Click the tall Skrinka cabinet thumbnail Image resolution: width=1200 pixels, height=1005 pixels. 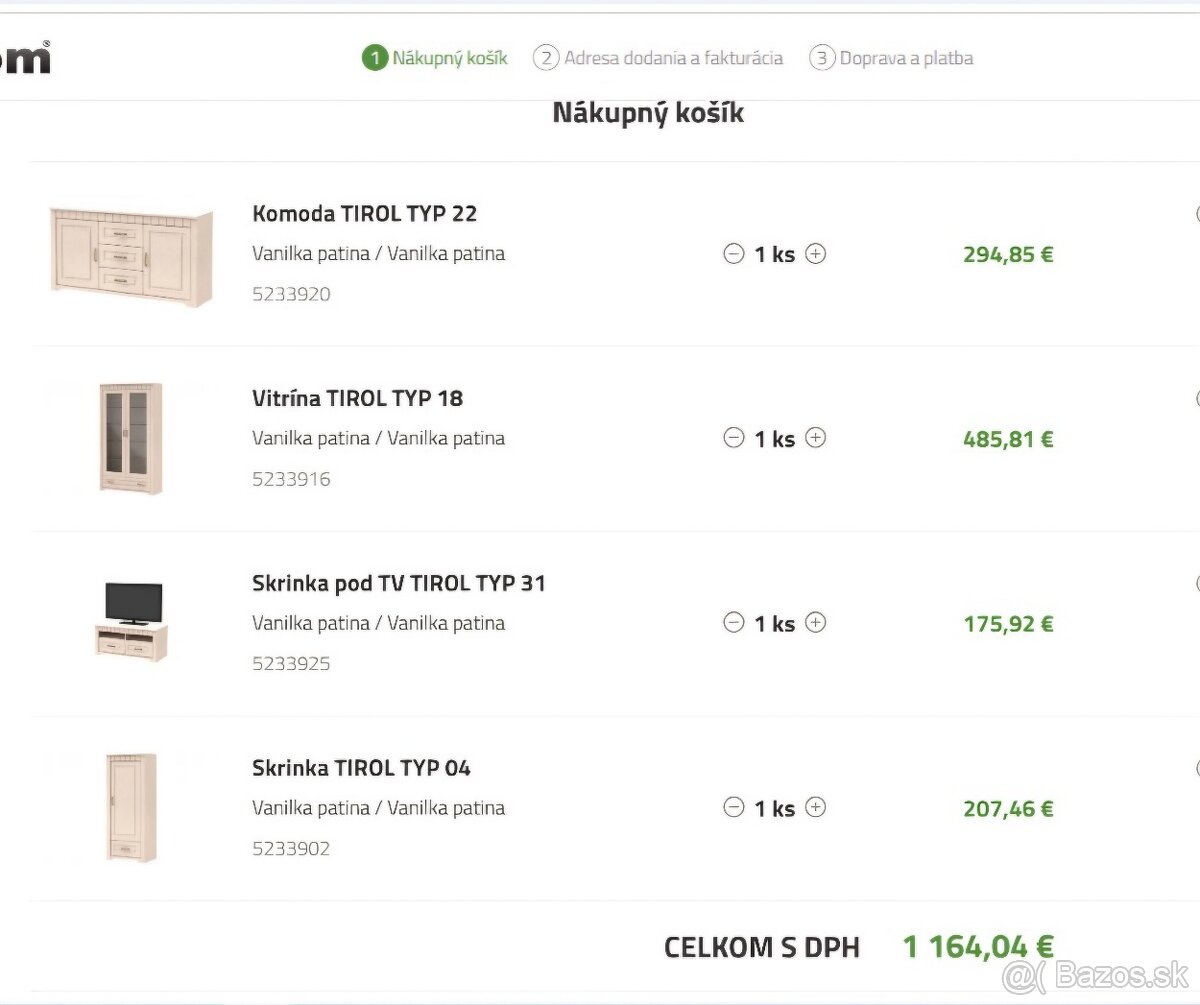click(x=131, y=807)
